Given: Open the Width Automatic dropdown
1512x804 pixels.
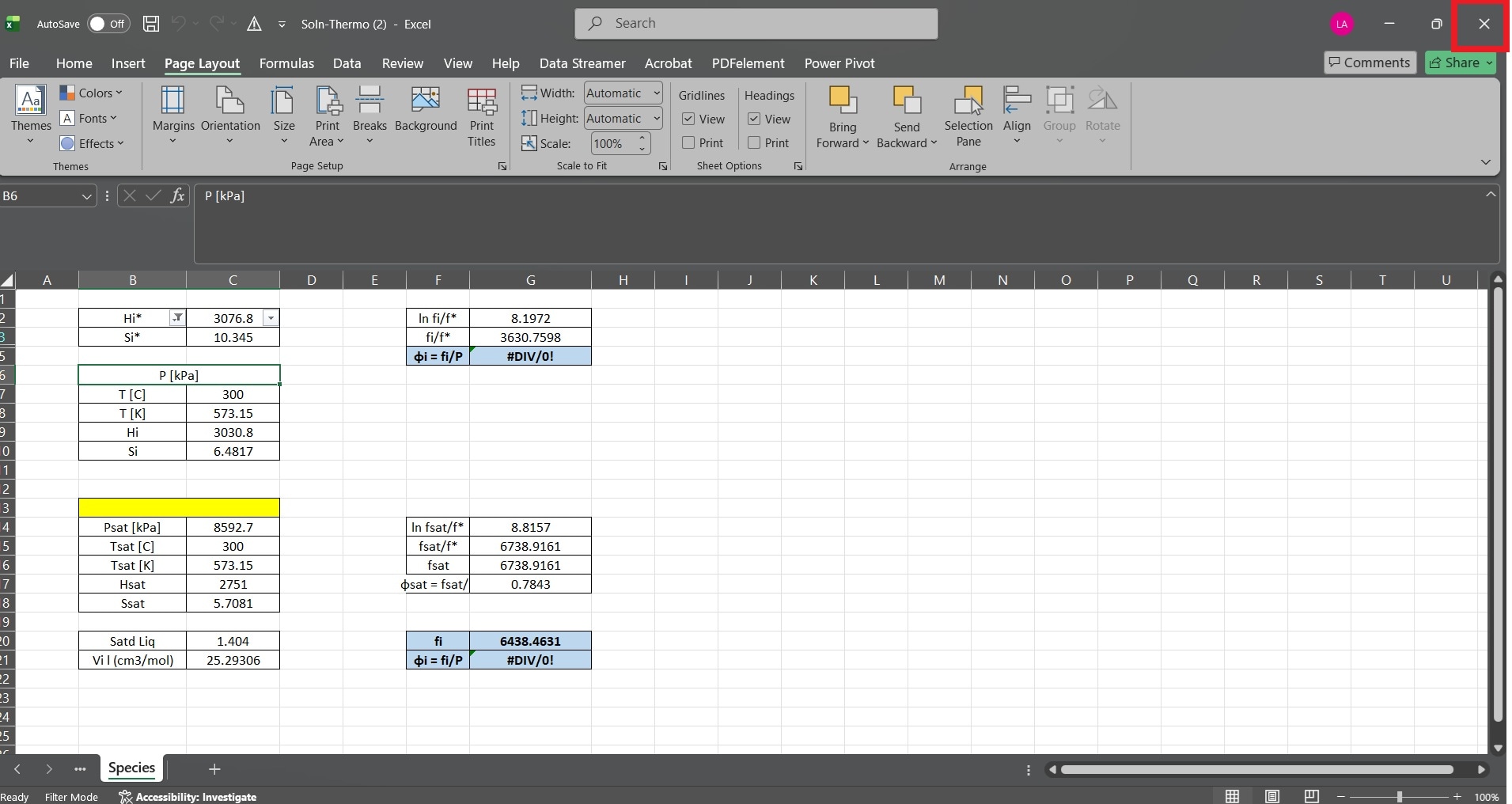Looking at the screenshot, I should [656, 93].
